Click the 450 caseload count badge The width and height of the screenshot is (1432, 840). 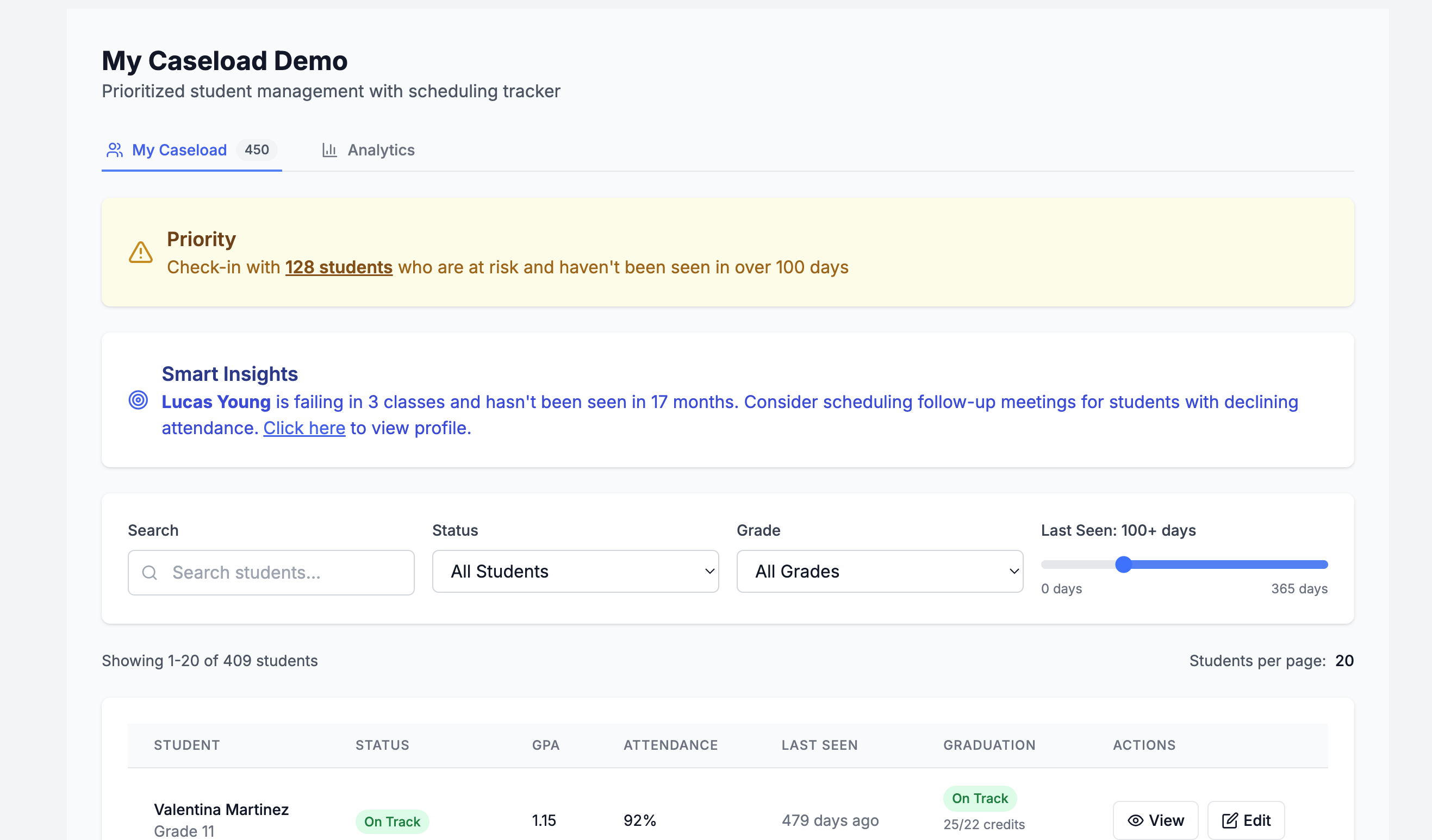click(256, 150)
